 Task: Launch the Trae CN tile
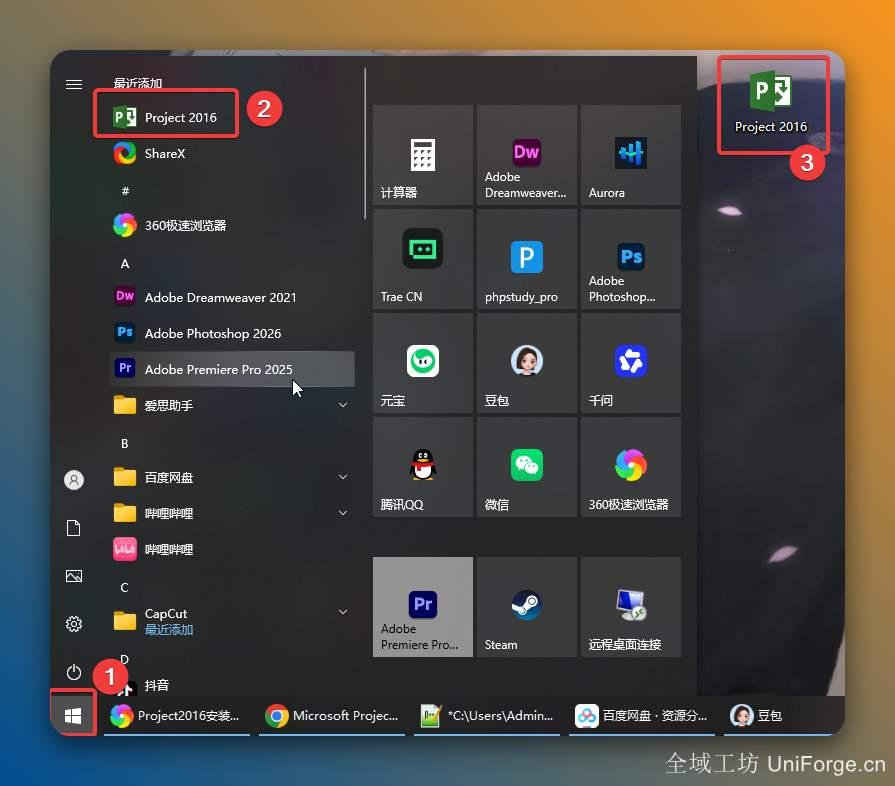[x=422, y=259]
